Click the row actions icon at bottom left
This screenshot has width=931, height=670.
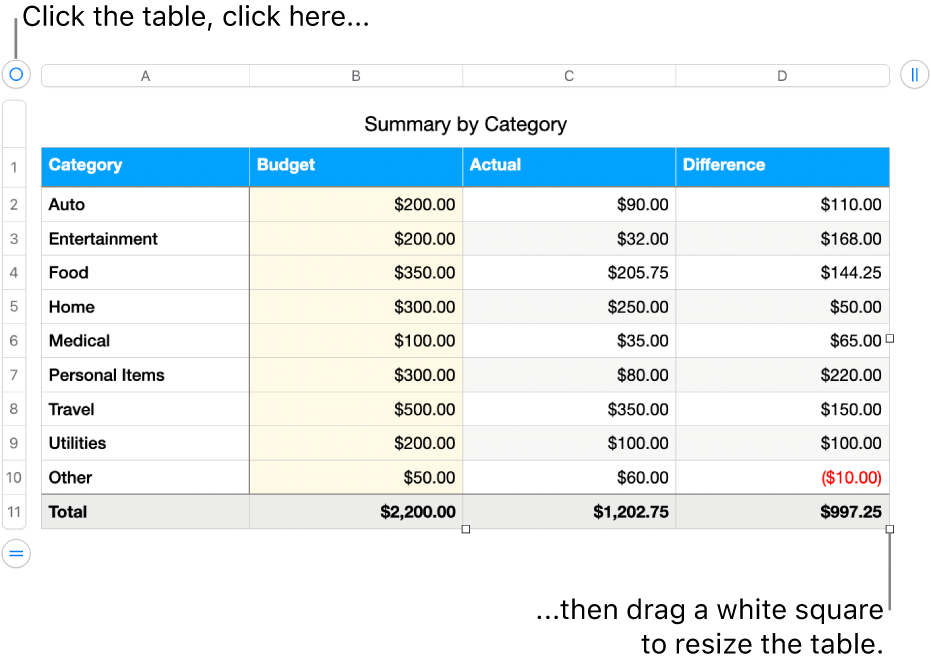[15, 554]
